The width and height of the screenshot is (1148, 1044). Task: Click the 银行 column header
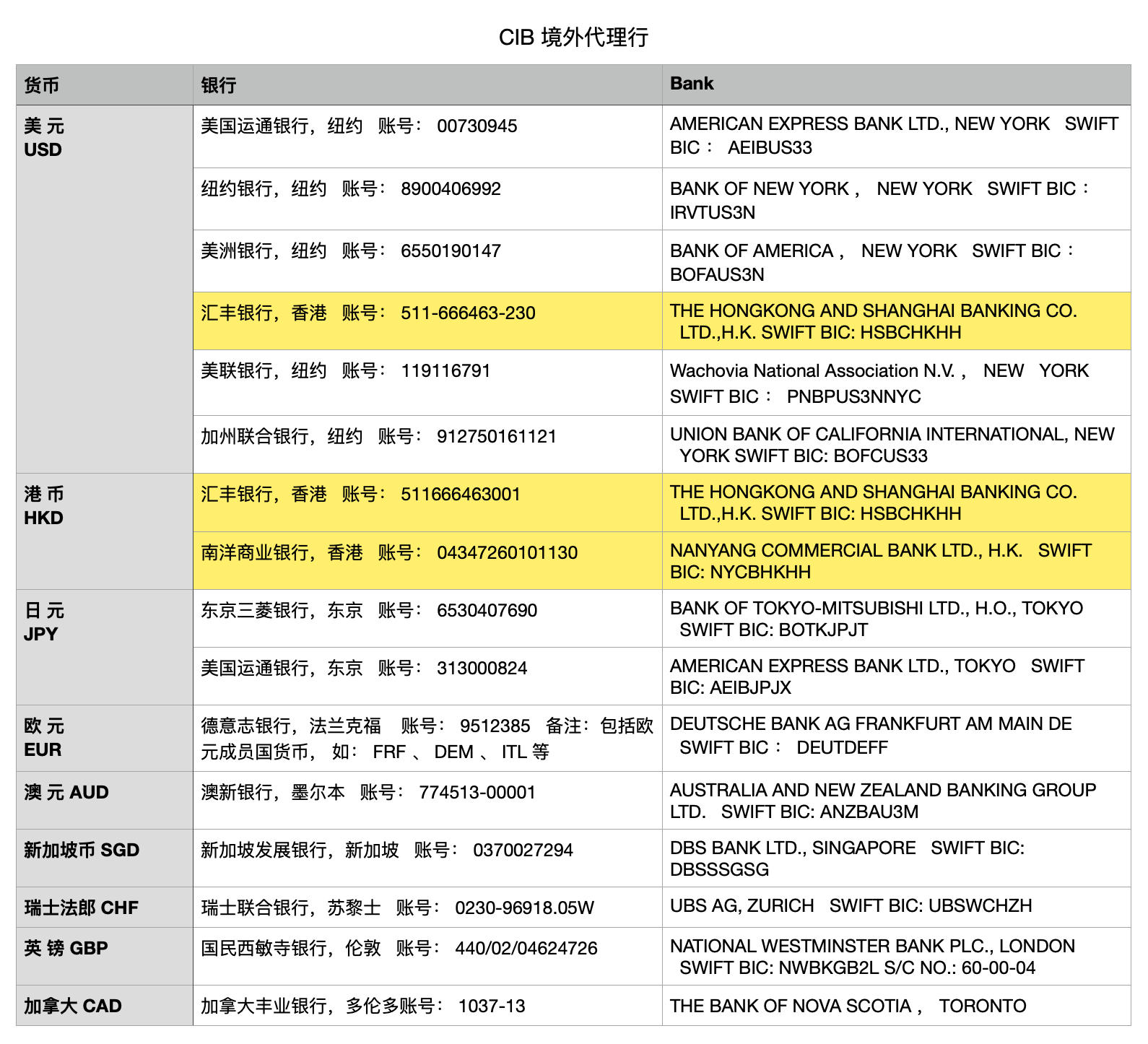point(427,85)
